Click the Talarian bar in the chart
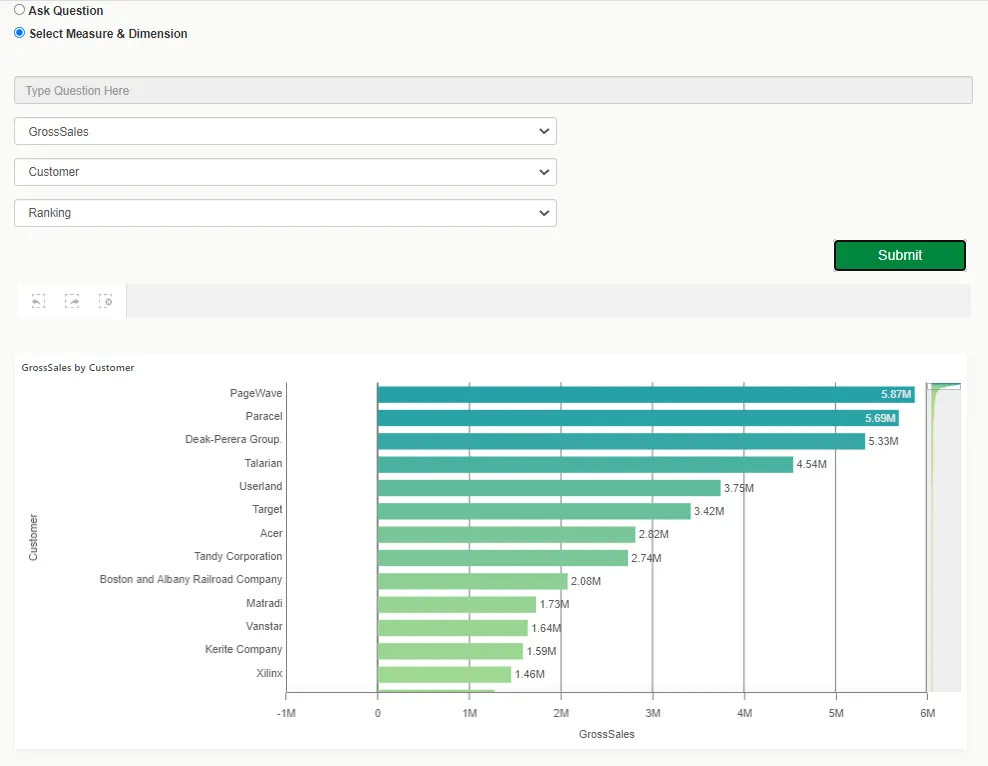The image size is (988, 766). tap(580, 463)
